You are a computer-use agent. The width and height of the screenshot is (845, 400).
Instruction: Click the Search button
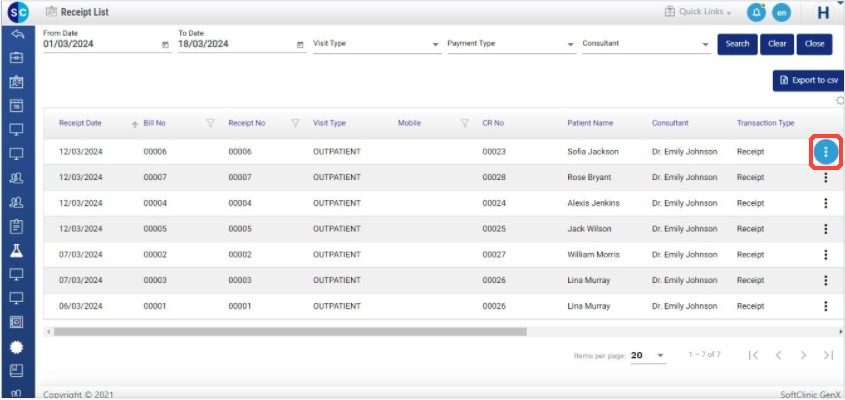pyautogui.click(x=737, y=44)
